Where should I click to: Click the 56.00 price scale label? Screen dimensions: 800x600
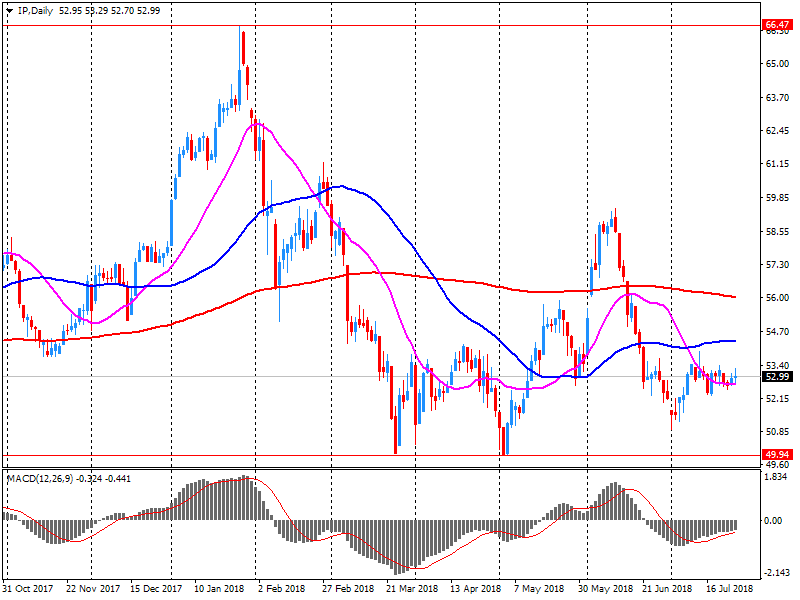(777, 297)
